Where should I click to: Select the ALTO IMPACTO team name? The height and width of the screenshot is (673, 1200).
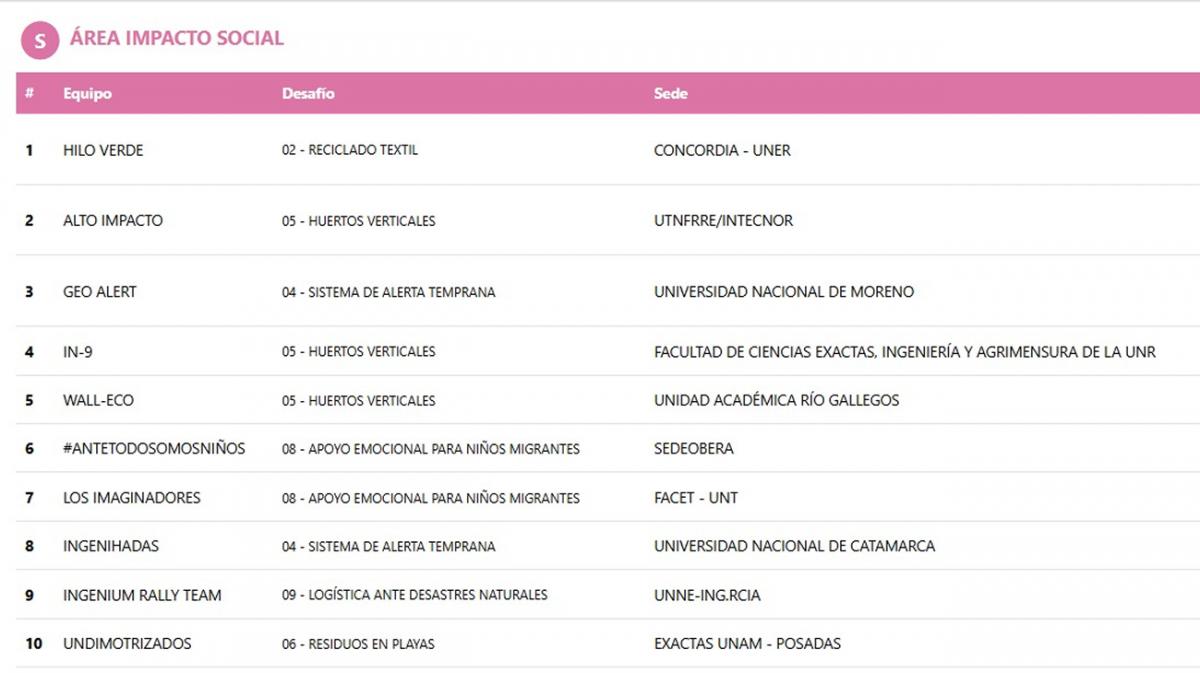click(112, 221)
